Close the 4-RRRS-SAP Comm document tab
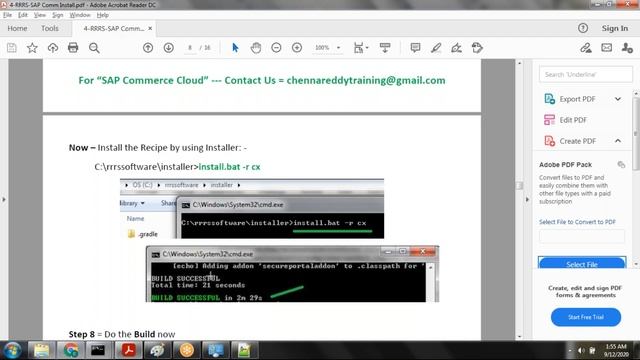The width and height of the screenshot is (640, 360). pos(150,28)
